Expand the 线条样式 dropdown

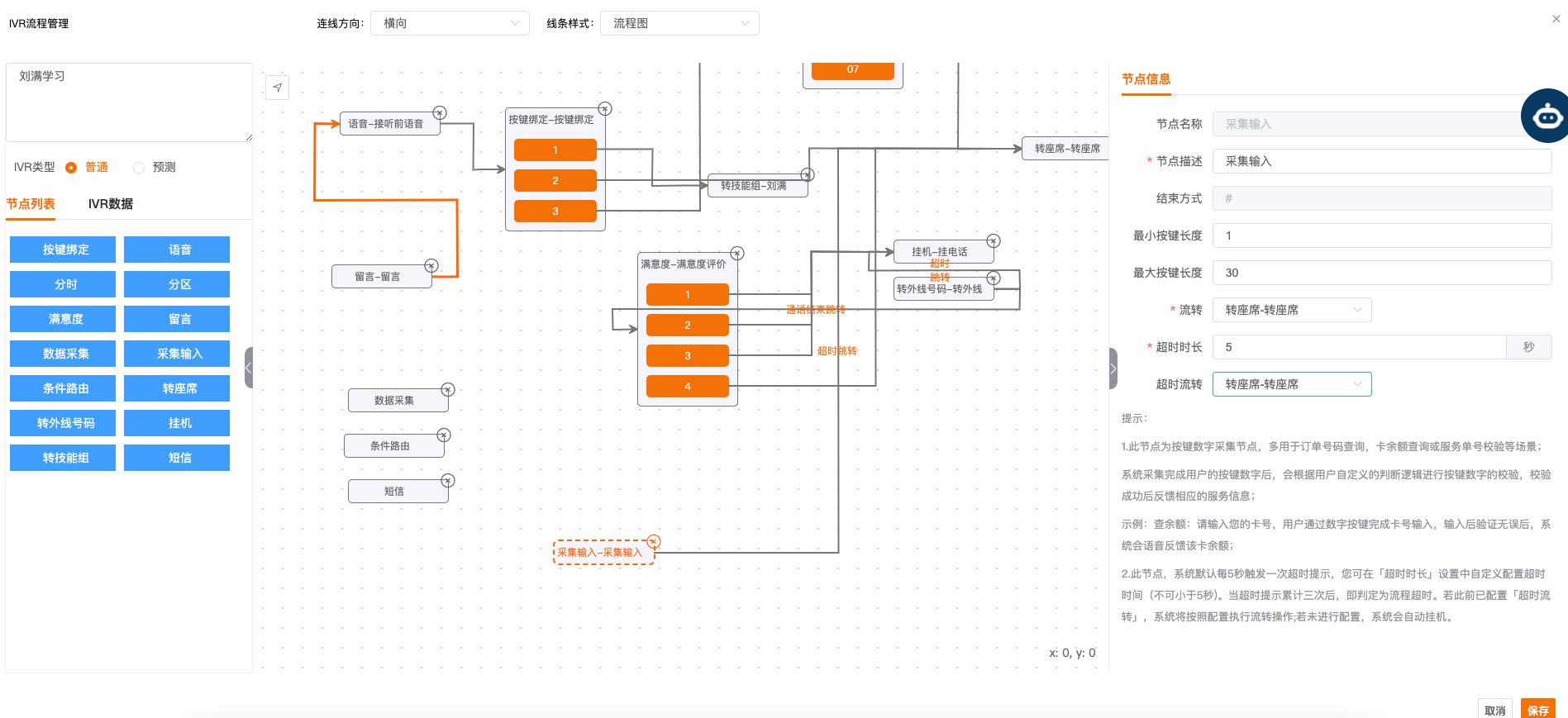(x=679, y=23)
